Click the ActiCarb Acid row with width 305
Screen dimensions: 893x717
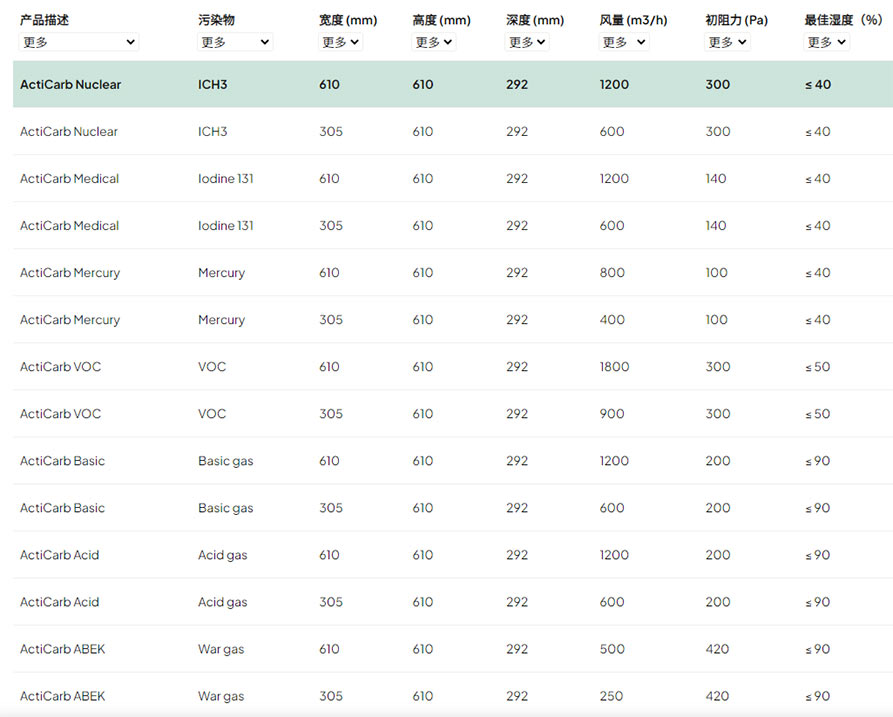pyautogui.click(x=453, y=602)
